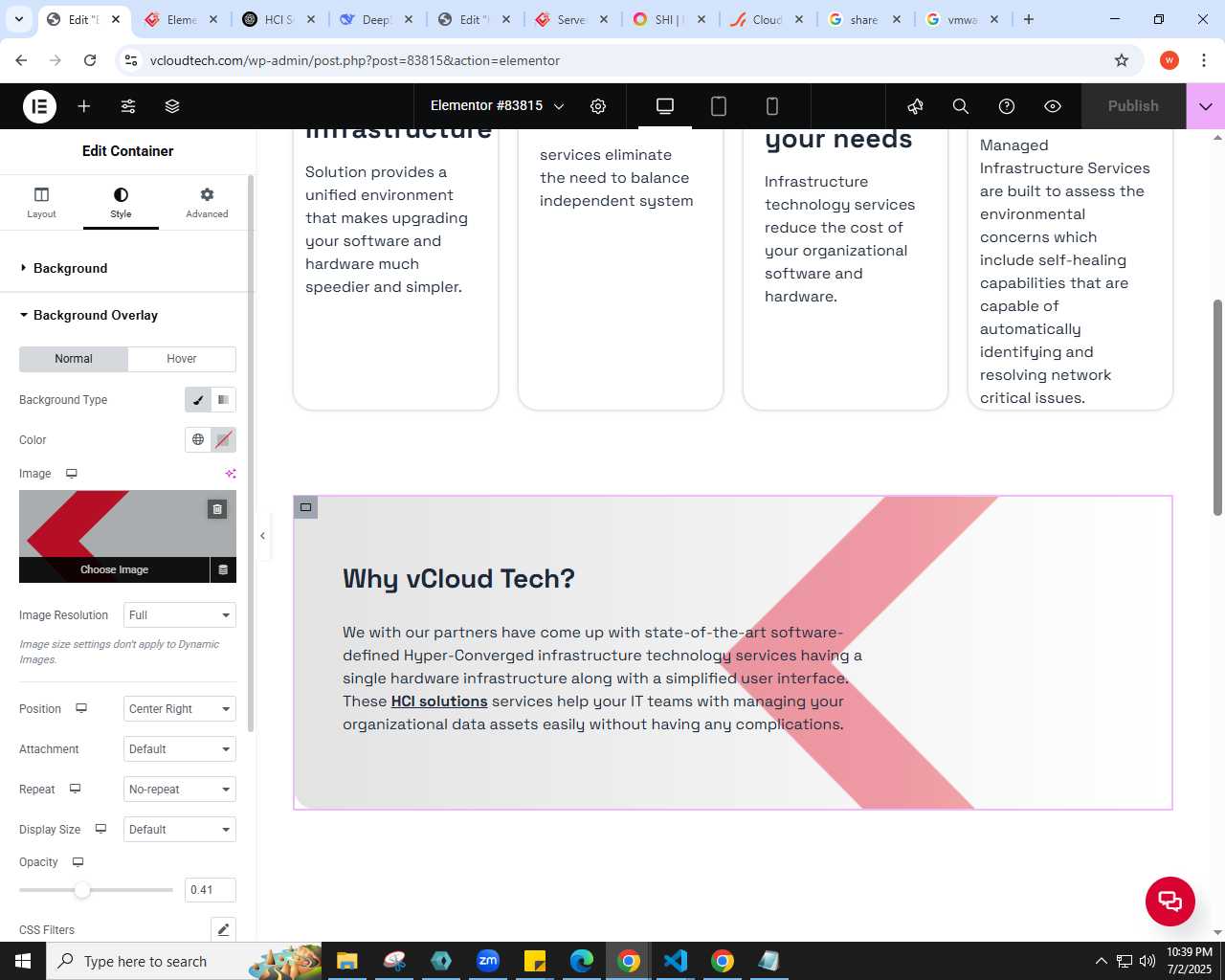Screen dimensions: 1225x980
Task: Click the disabled Publish button
Action: [1133, 106]
